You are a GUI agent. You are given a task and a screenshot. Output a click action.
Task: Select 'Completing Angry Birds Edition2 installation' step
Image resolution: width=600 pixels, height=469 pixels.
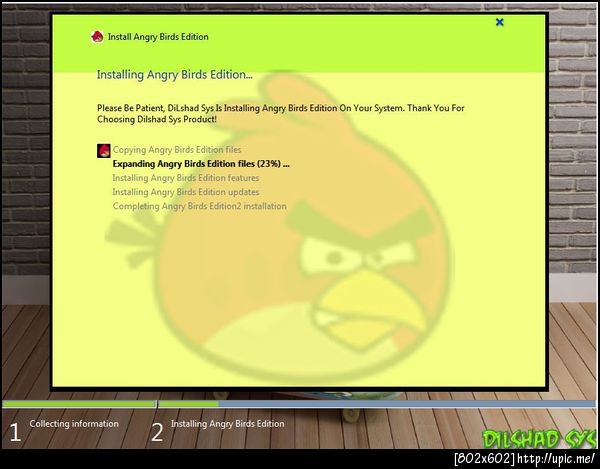click(199, 206)
